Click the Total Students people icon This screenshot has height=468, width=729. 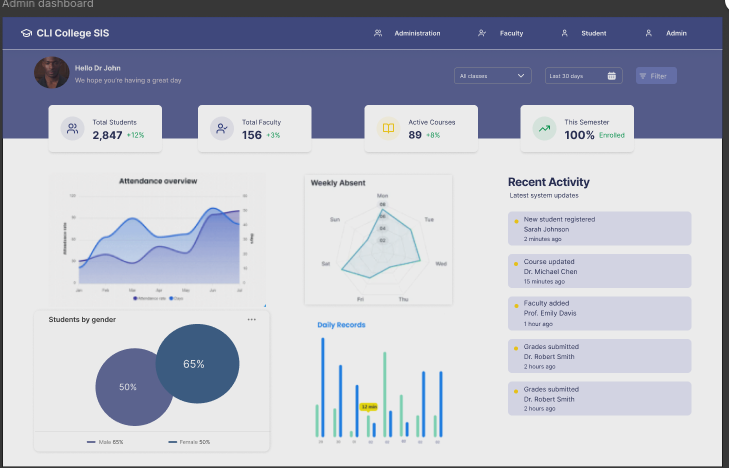pyautogui.click(x=72, y=129)
